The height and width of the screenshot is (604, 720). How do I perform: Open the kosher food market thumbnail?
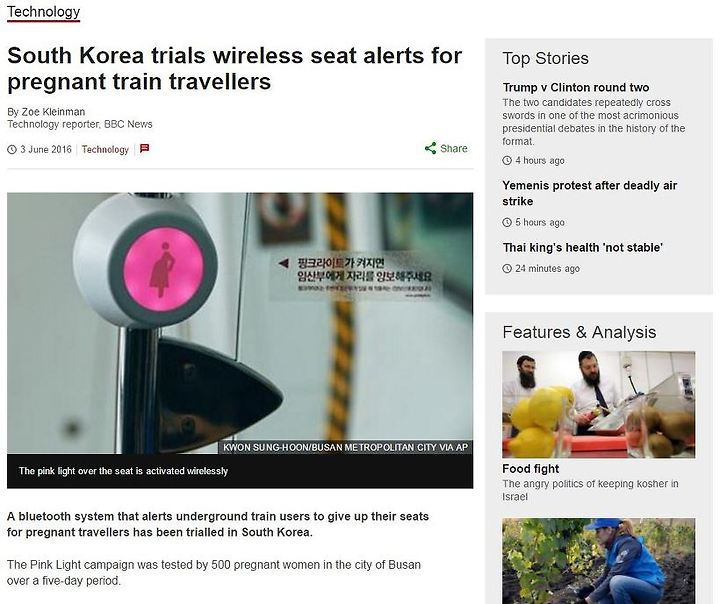point(599,404)
